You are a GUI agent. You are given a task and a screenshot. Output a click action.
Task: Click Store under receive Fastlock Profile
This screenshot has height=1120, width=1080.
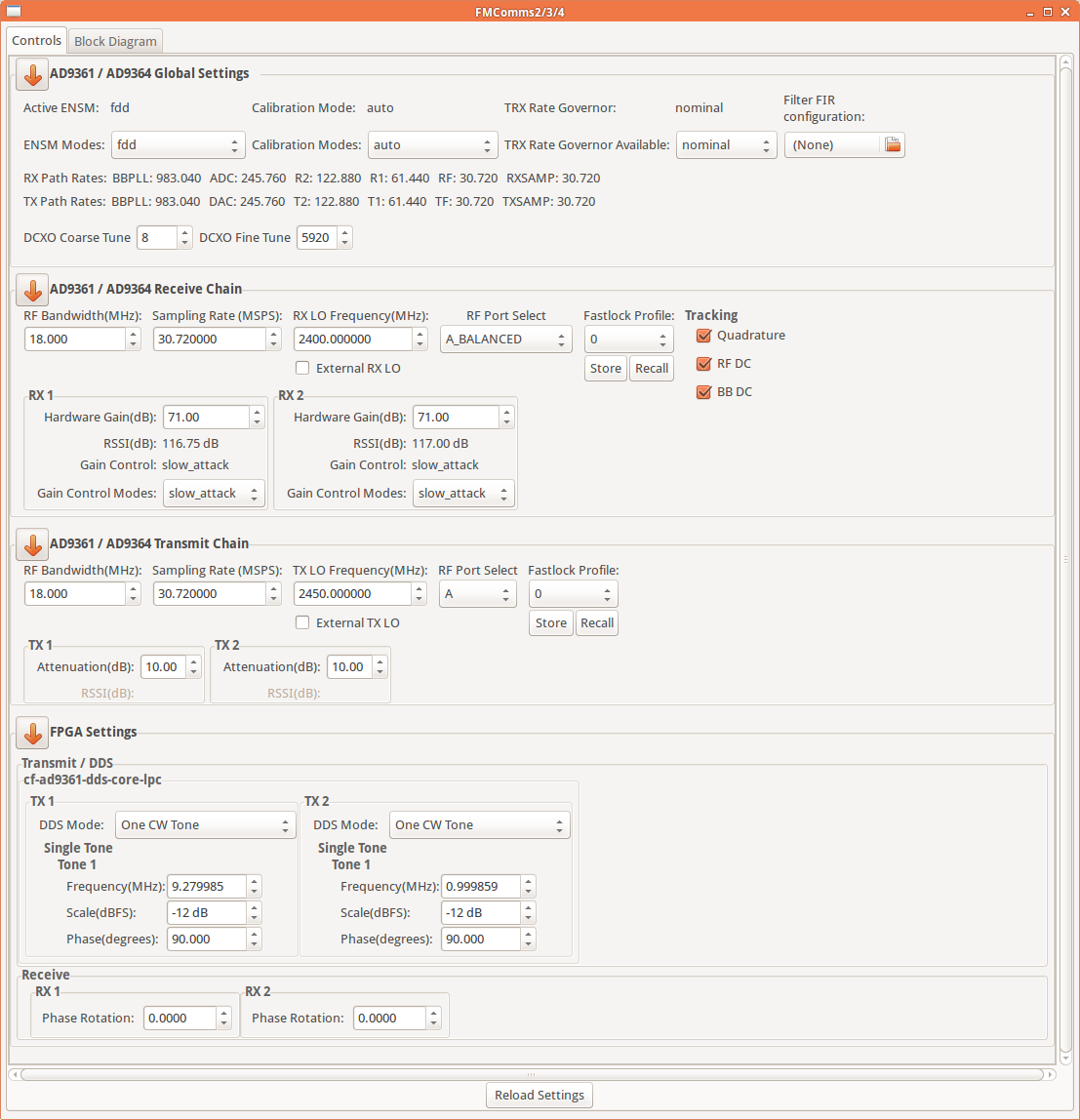[x=606, y=369]
